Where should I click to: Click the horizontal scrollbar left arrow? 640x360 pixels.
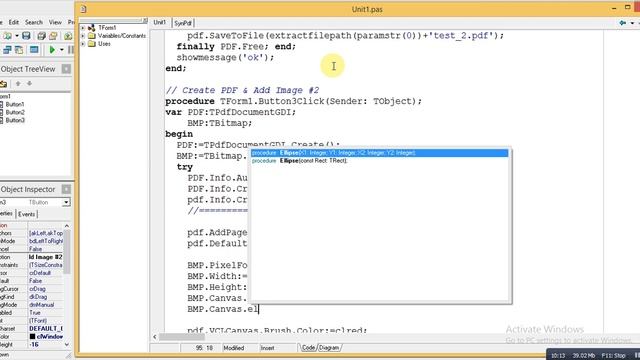click(x=155, y=337)
